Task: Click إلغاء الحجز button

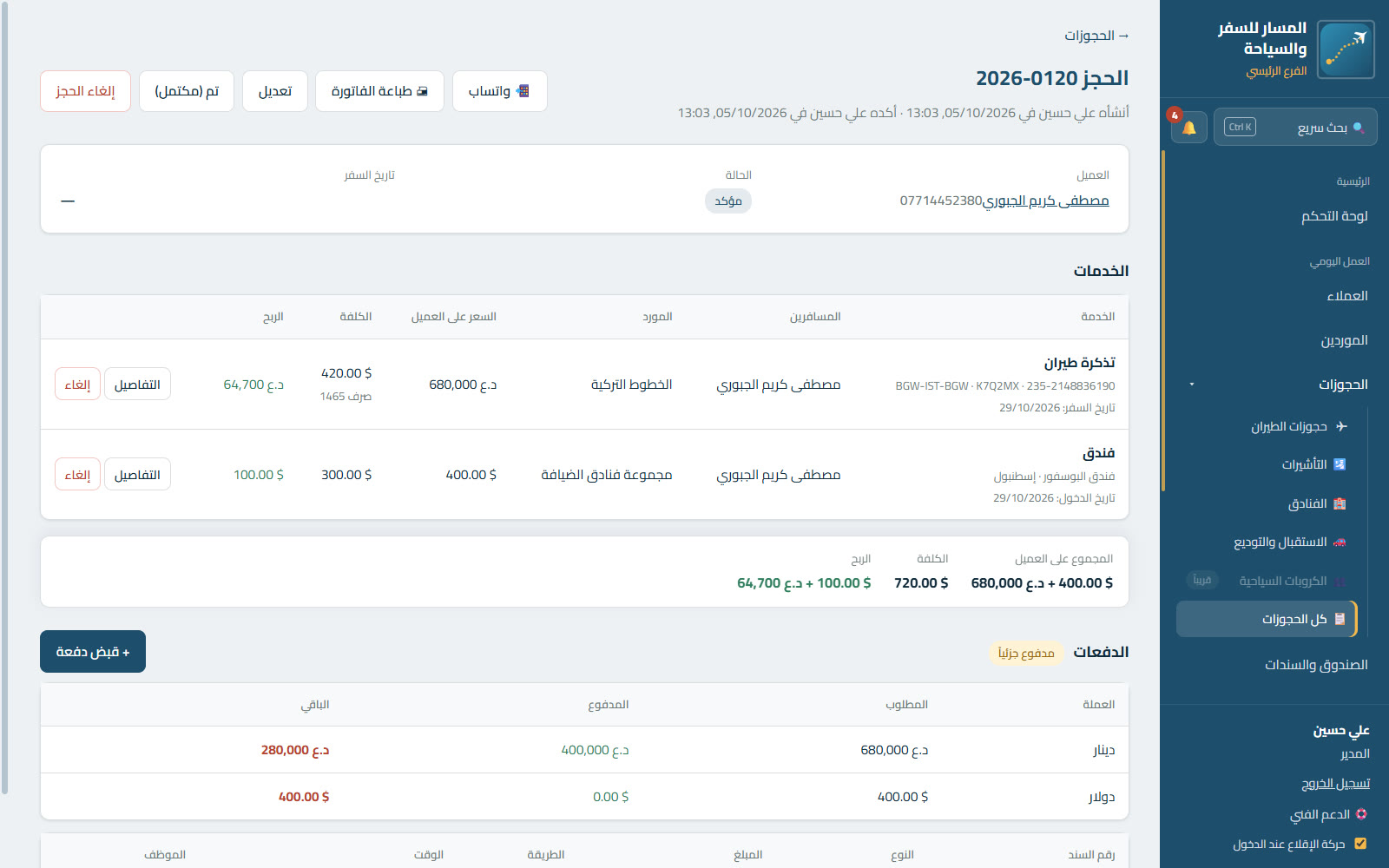Action: (85, 91)
